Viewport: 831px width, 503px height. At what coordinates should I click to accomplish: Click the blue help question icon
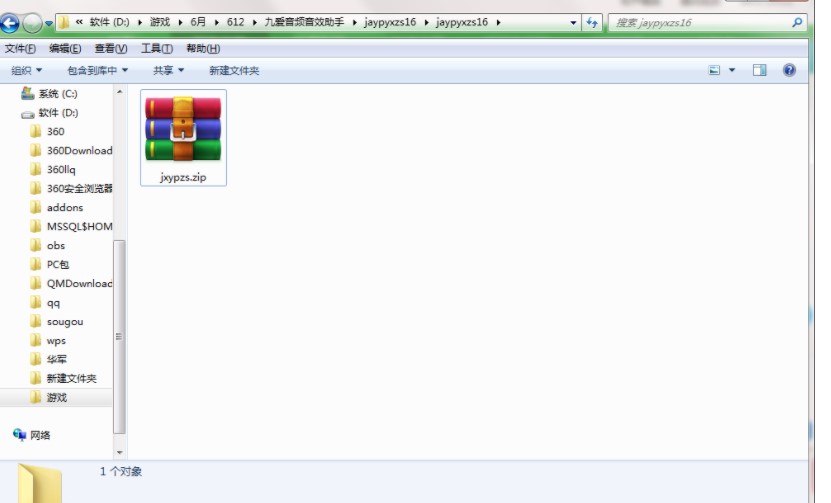pos(789,70)
